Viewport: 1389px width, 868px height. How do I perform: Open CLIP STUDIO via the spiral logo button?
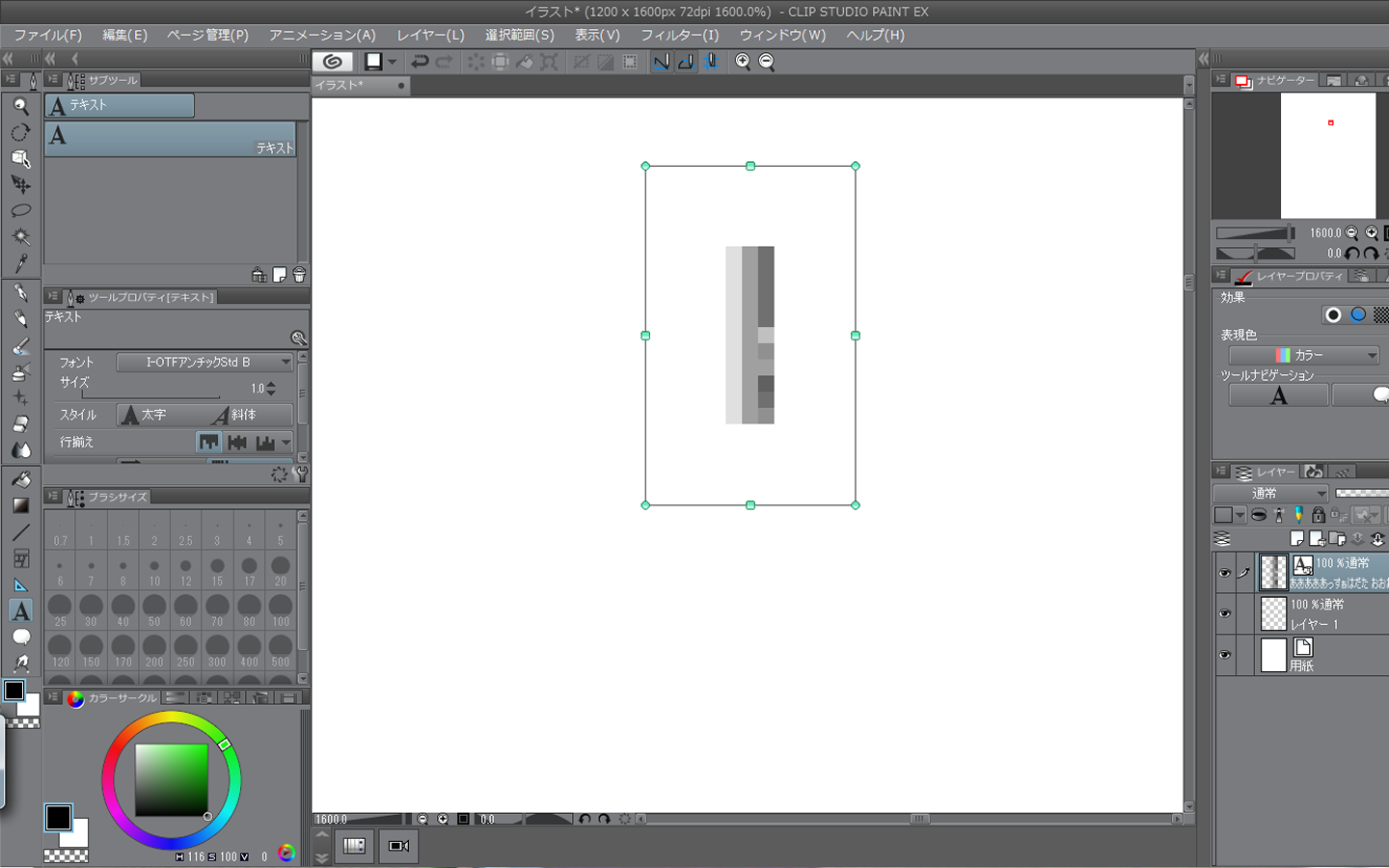click(333, 62)
